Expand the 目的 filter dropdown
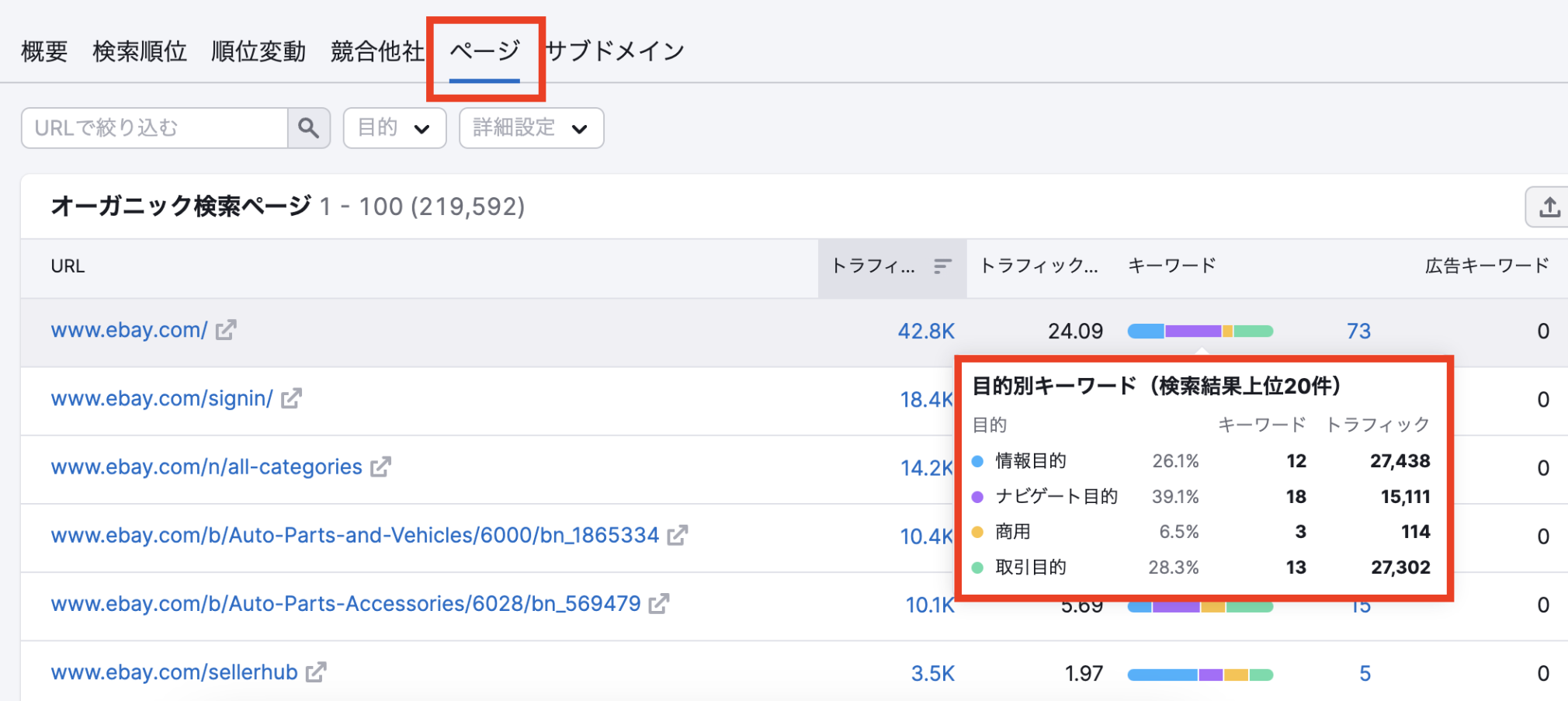The image size is (1568, 701). point(394,128)
